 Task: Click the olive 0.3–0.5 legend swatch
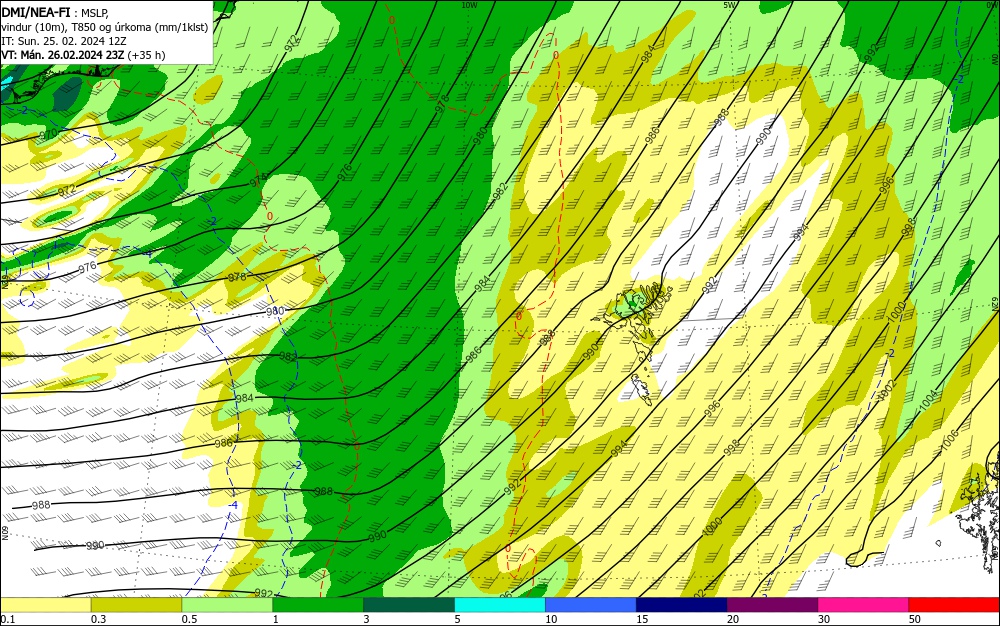pos(136,604)
